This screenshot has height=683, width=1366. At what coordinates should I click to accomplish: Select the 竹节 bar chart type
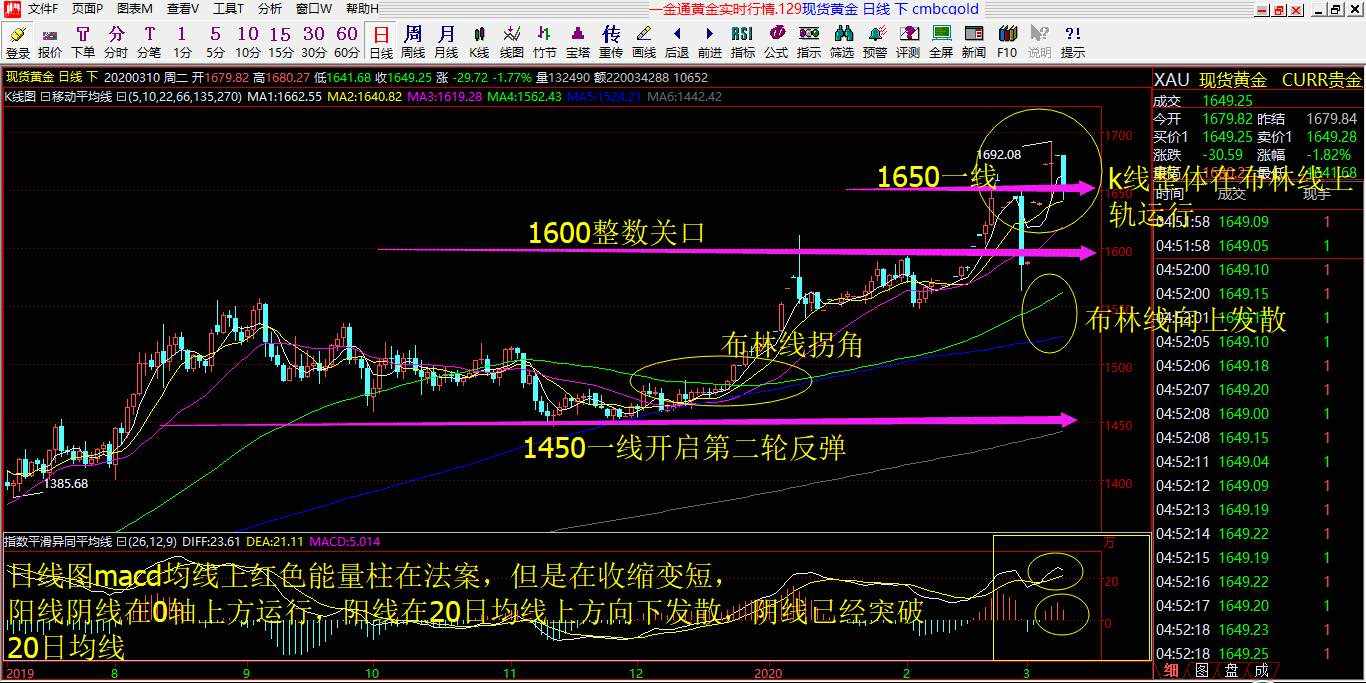click(545, 41)
